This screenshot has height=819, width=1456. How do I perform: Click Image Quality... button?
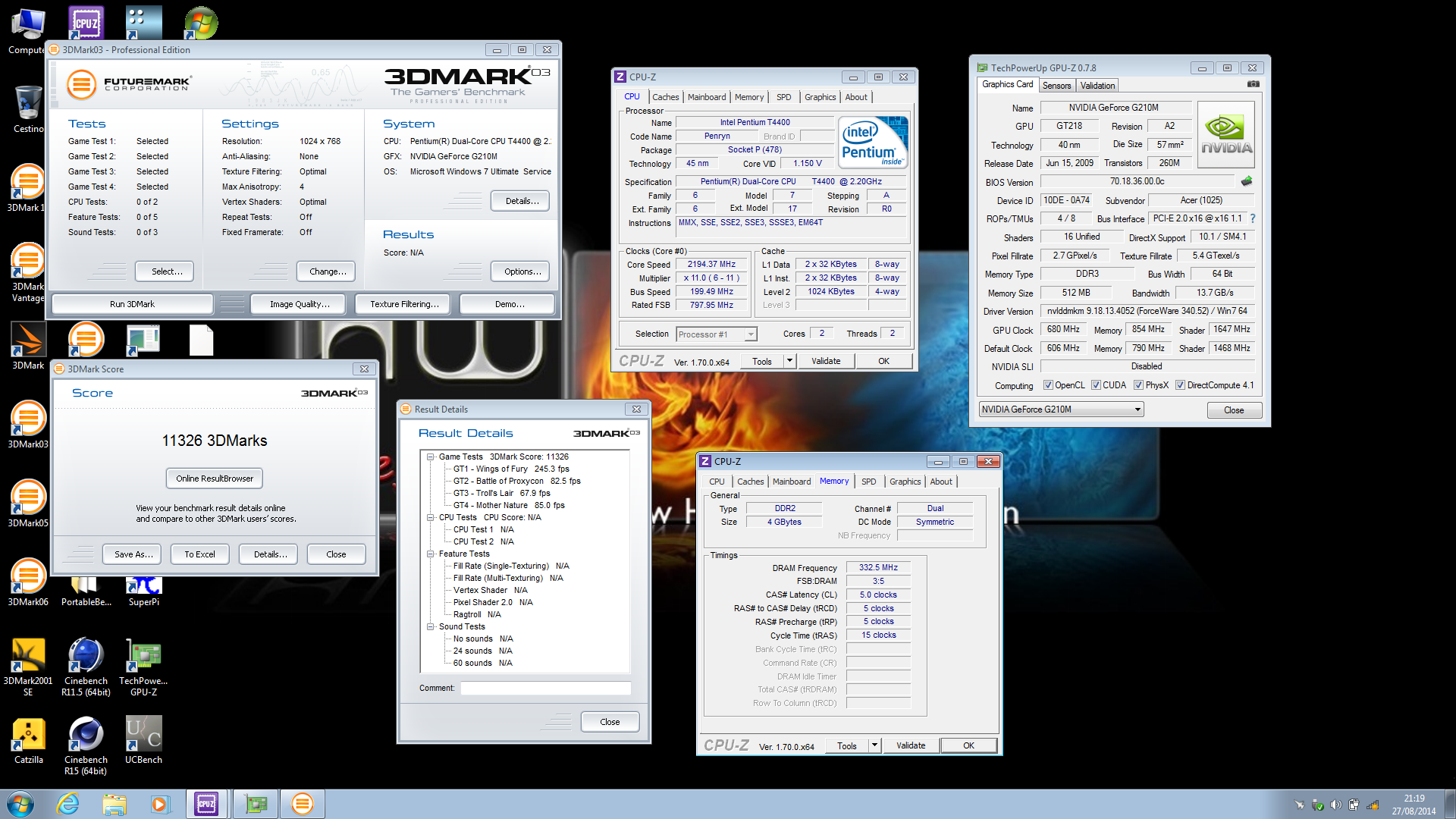300,304
